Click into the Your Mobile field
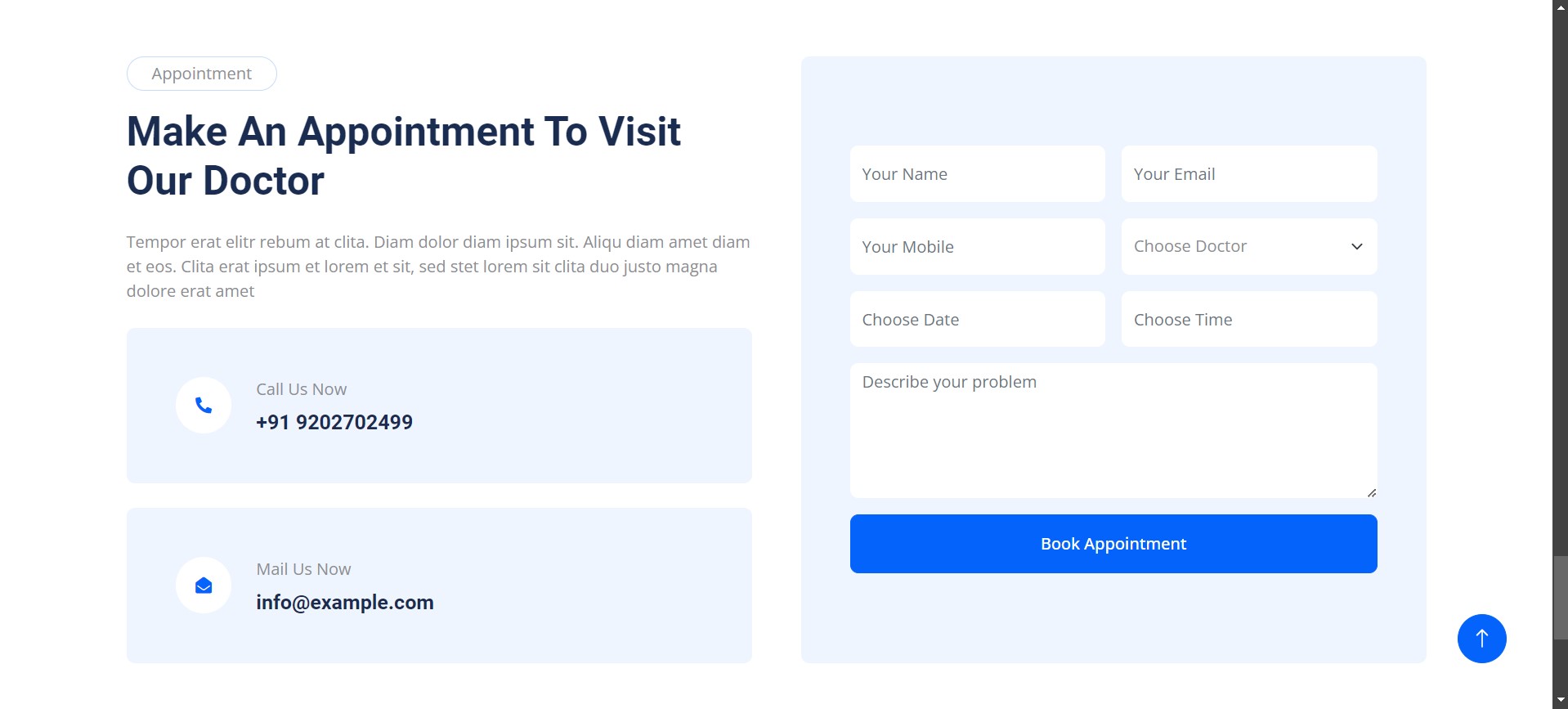Screen dimensions: 1568x709 977,247
